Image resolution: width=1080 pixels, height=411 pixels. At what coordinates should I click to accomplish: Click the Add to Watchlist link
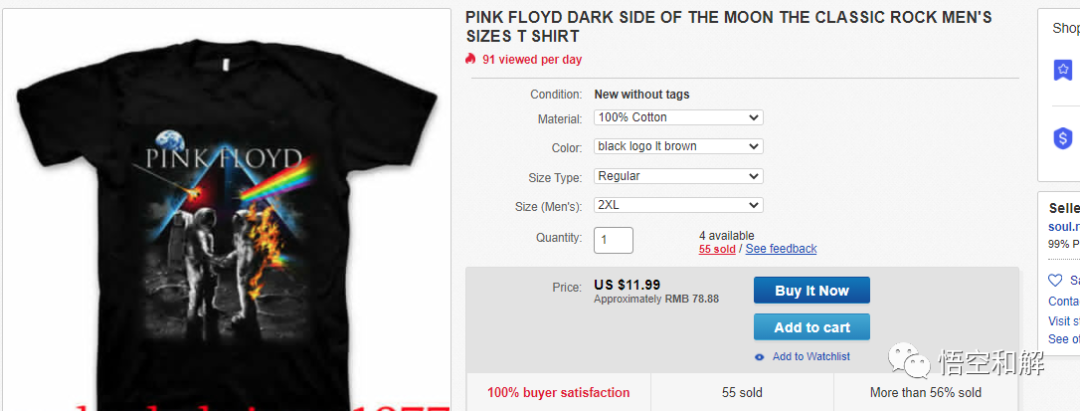pyautogui.click(x=811, y=357)
